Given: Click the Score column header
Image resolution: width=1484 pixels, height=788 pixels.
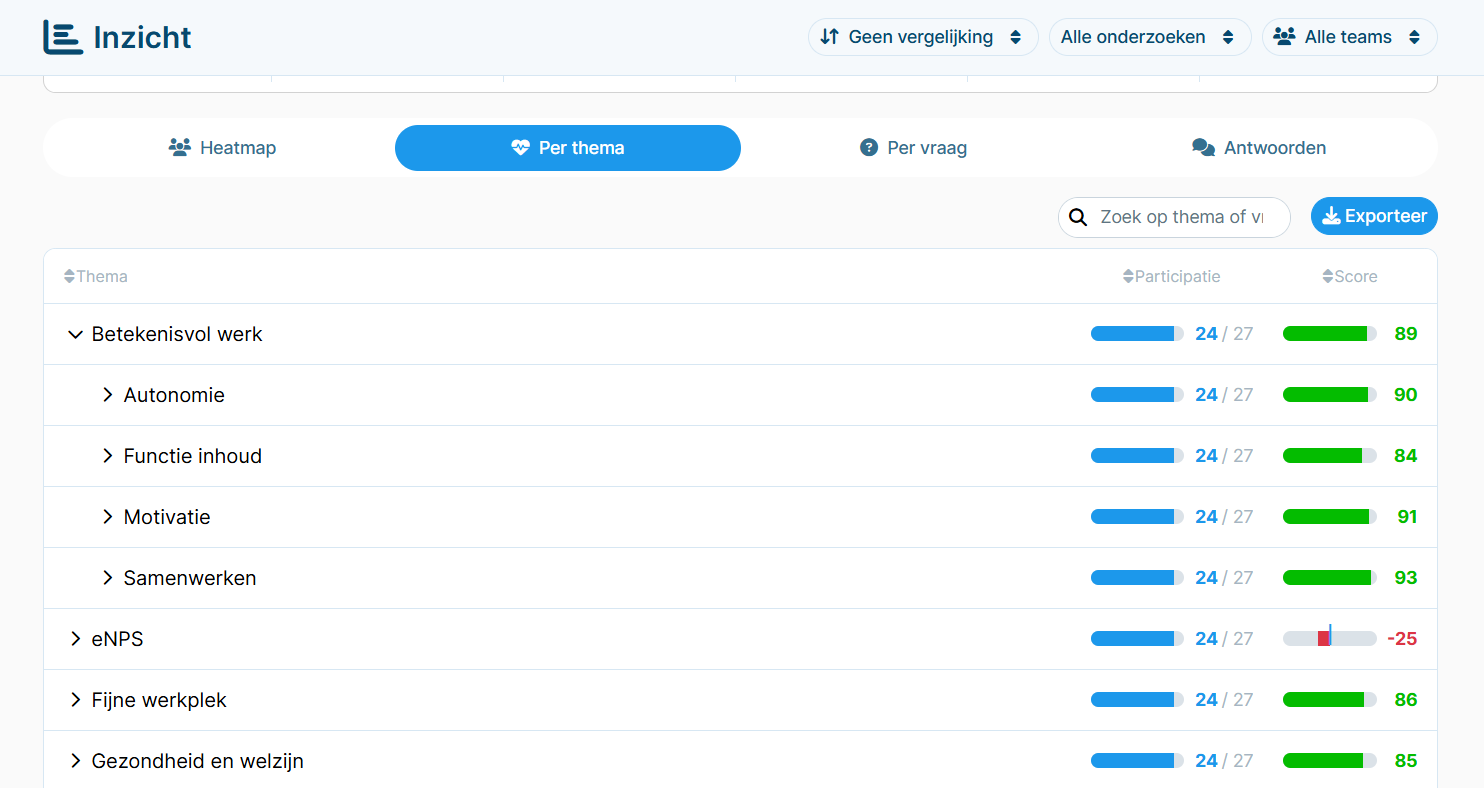Looking at the screenshot, I should [1350, 277].
